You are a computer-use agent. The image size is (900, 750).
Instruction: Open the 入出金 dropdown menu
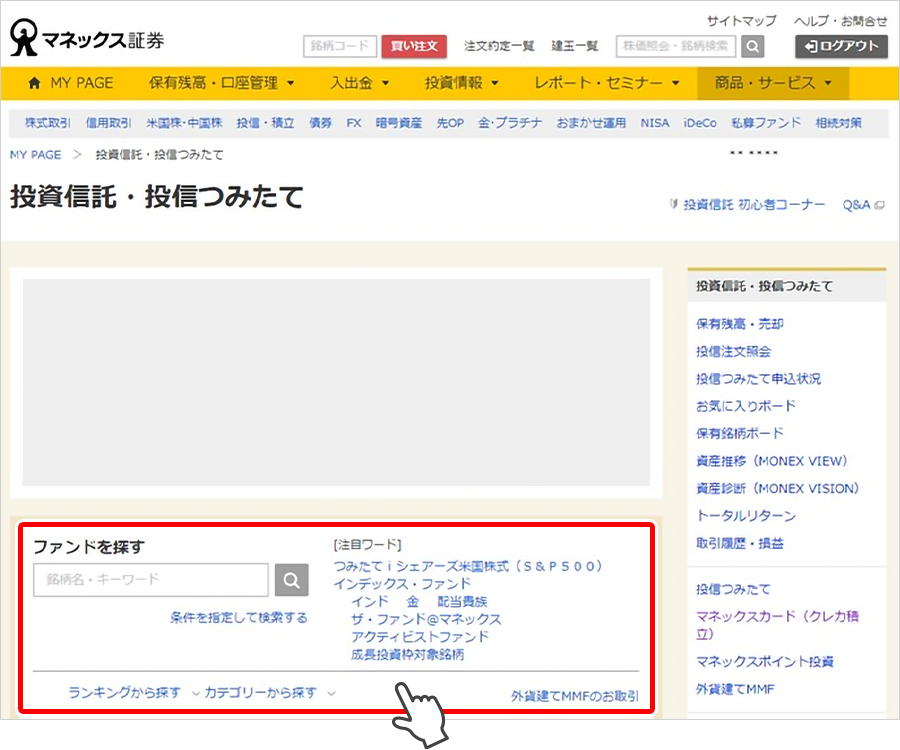tap(360, 83)
